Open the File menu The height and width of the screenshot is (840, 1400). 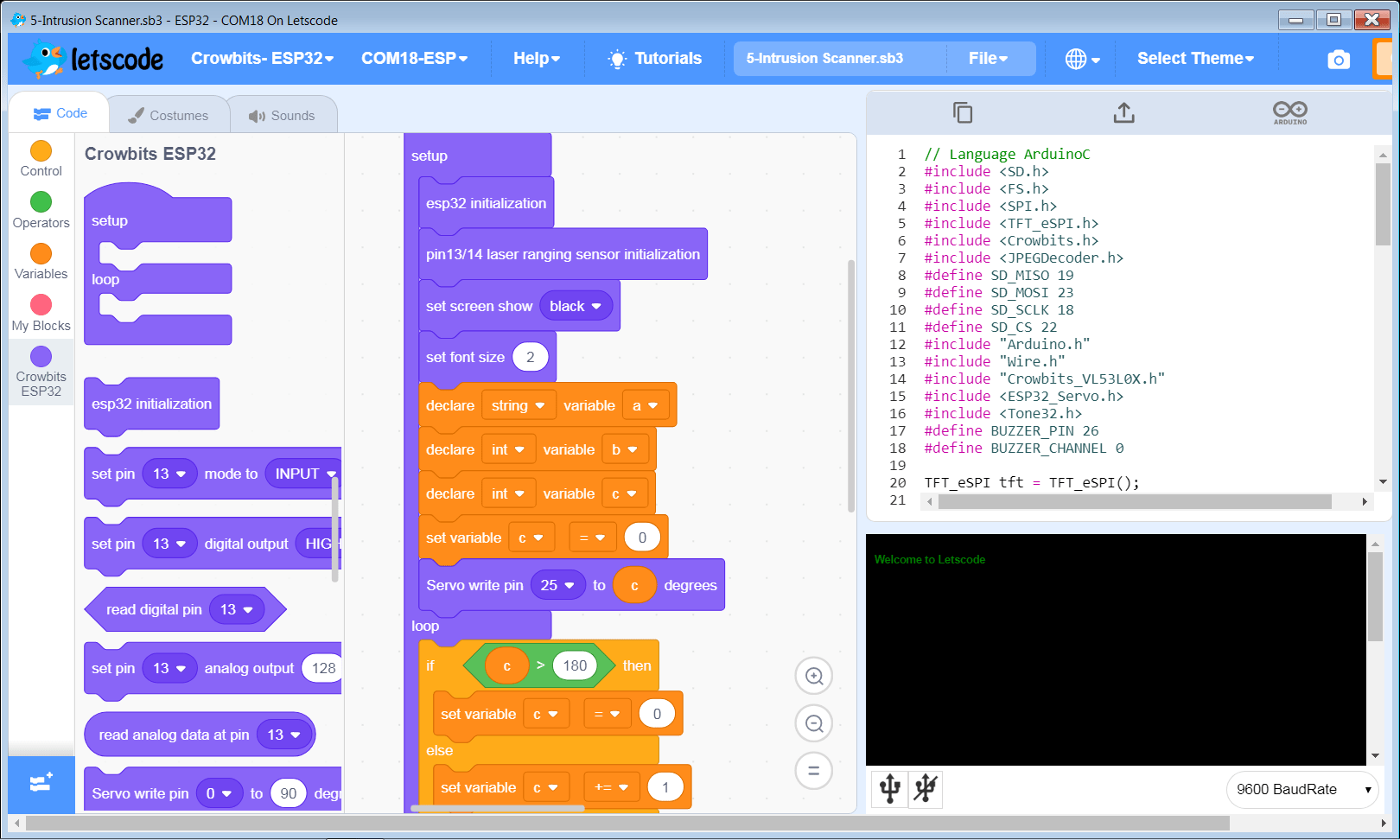click(989, 59)
